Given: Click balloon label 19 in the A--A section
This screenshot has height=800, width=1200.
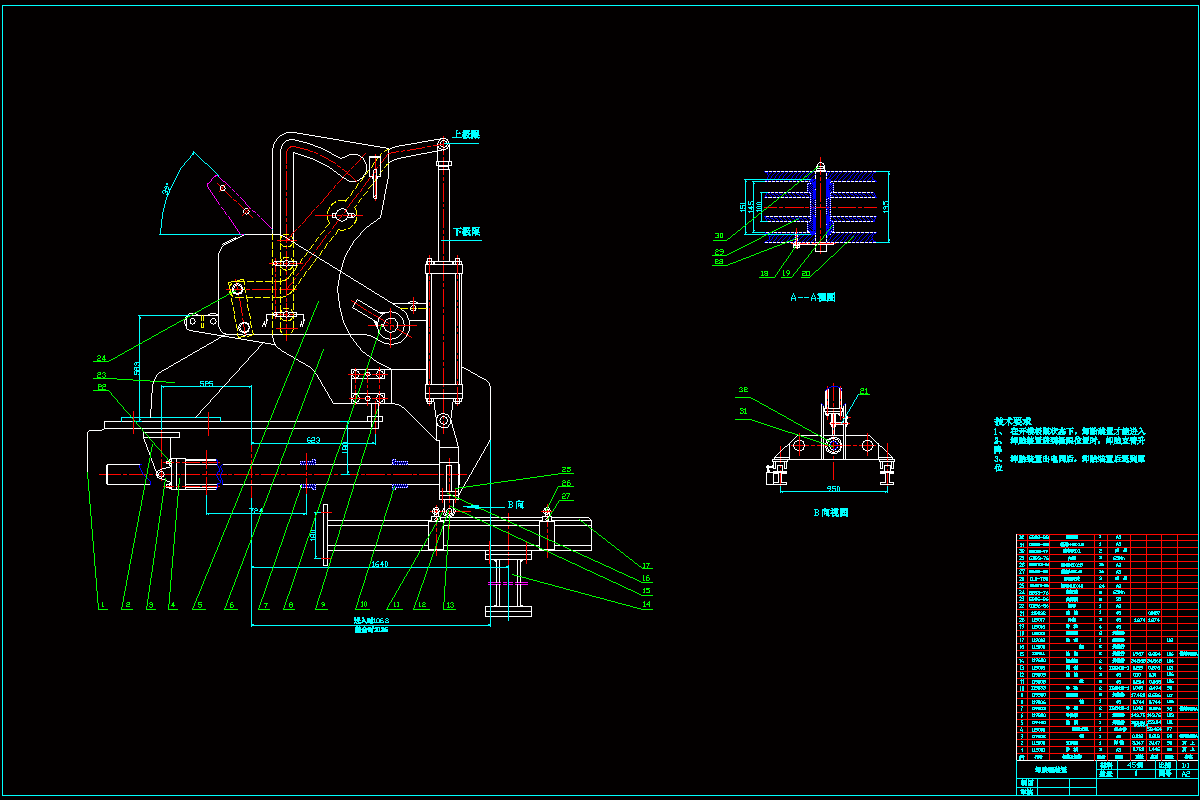Looking at the screenshot, I should (x=787, y=273).
